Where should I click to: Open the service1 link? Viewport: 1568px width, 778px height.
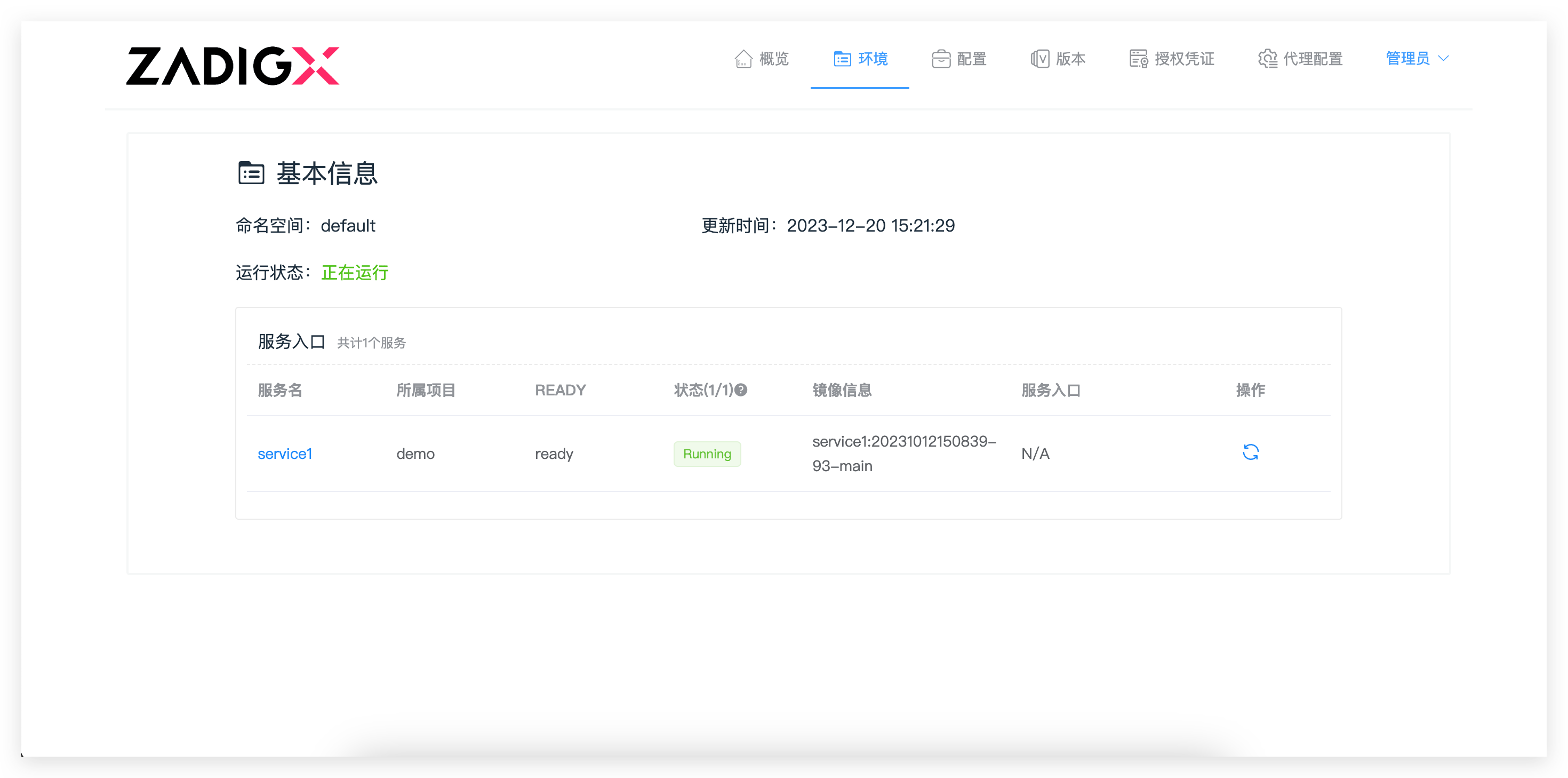point(285,454)
